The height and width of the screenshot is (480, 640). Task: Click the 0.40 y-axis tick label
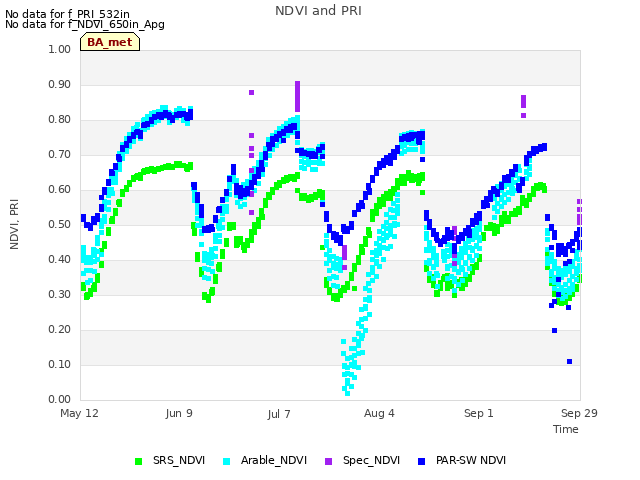coord(60,260)
